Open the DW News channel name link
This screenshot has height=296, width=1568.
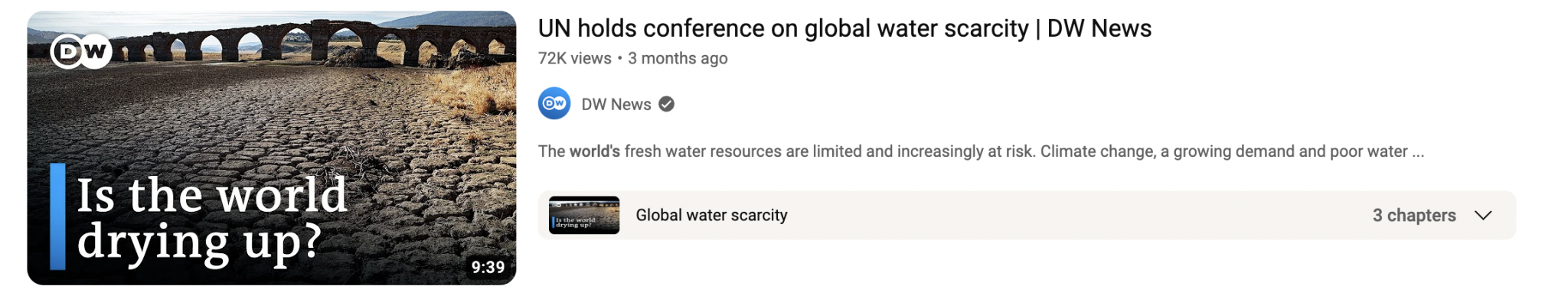click(x=616, y=104)
